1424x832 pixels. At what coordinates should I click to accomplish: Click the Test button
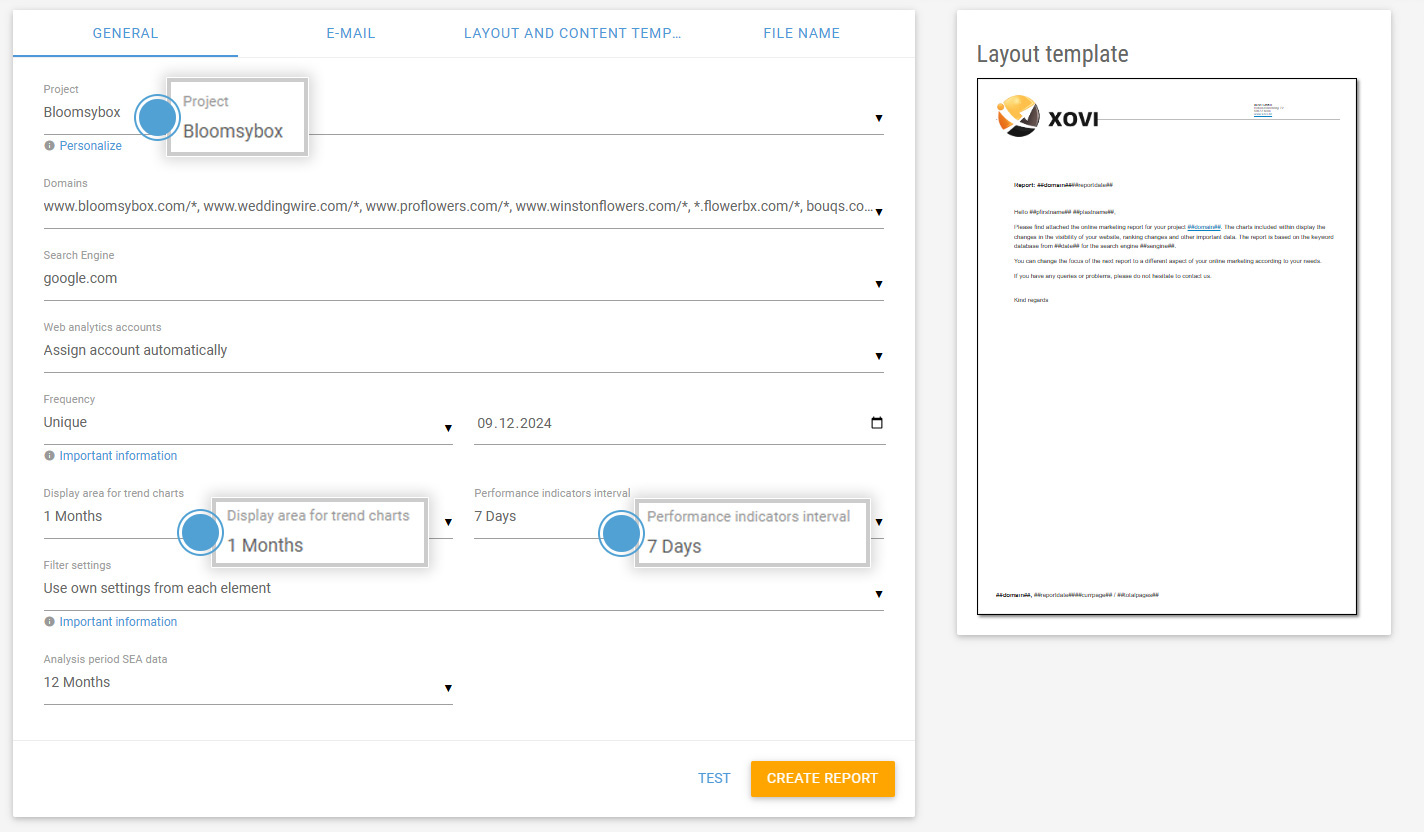coord(714,778)
